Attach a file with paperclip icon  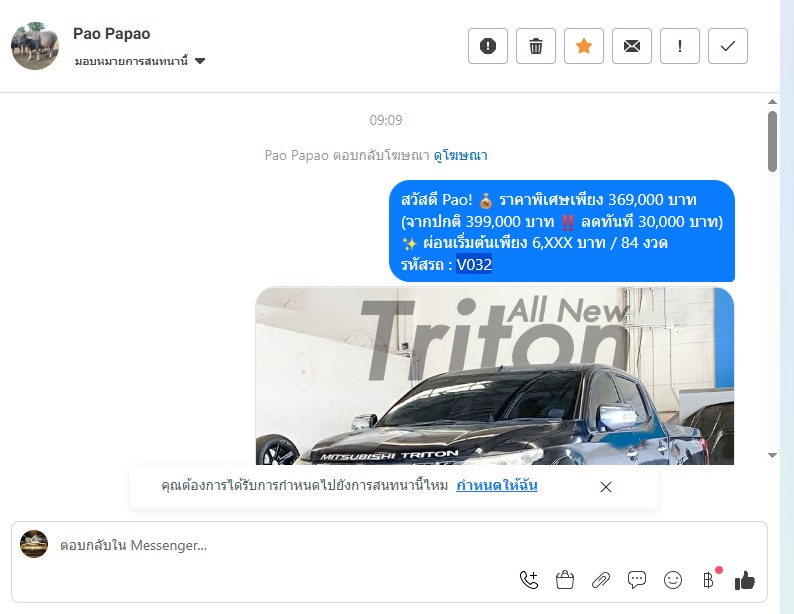(601, 580)
